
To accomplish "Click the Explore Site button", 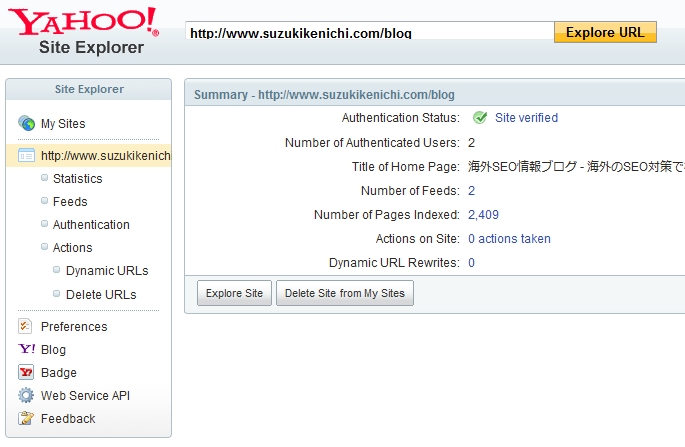I will (x=234, y=293).
